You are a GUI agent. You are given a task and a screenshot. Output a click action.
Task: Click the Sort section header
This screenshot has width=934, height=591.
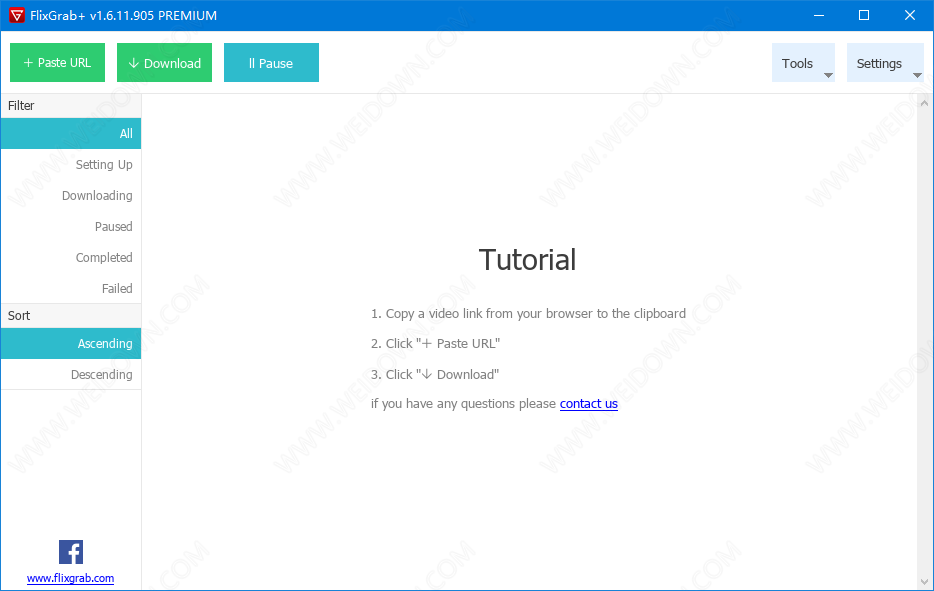(71, 316)
